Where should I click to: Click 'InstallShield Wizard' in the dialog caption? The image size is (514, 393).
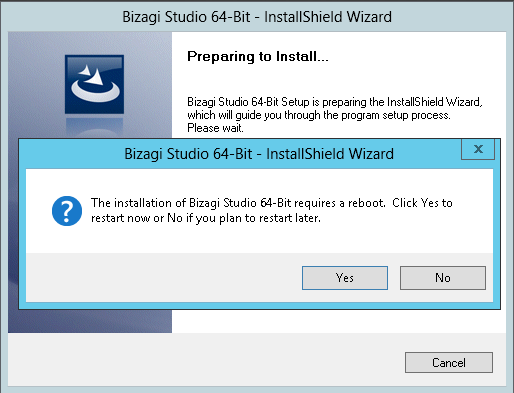(330, 154)
